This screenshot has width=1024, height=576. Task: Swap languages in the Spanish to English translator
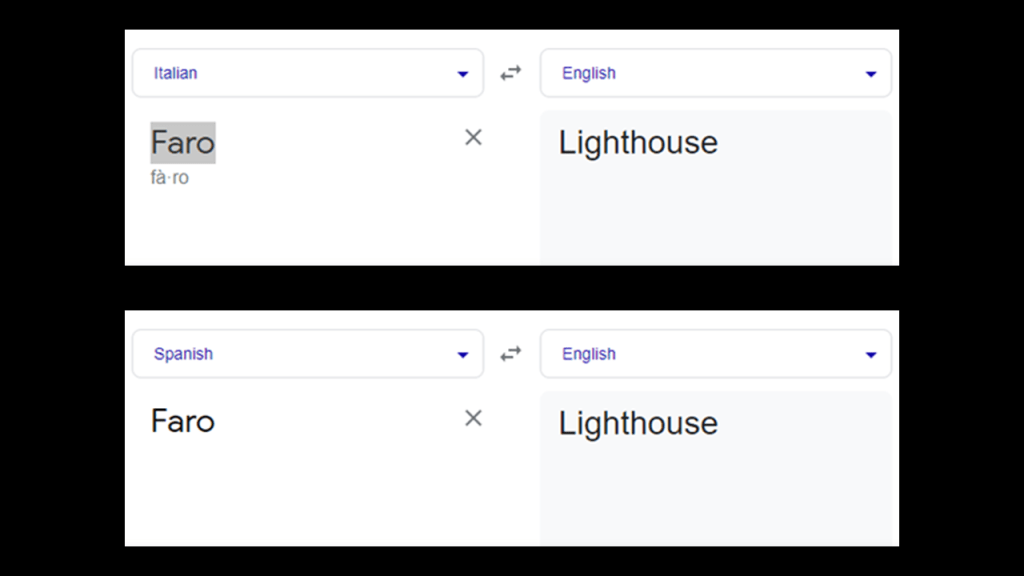click(x=511, y=354)
